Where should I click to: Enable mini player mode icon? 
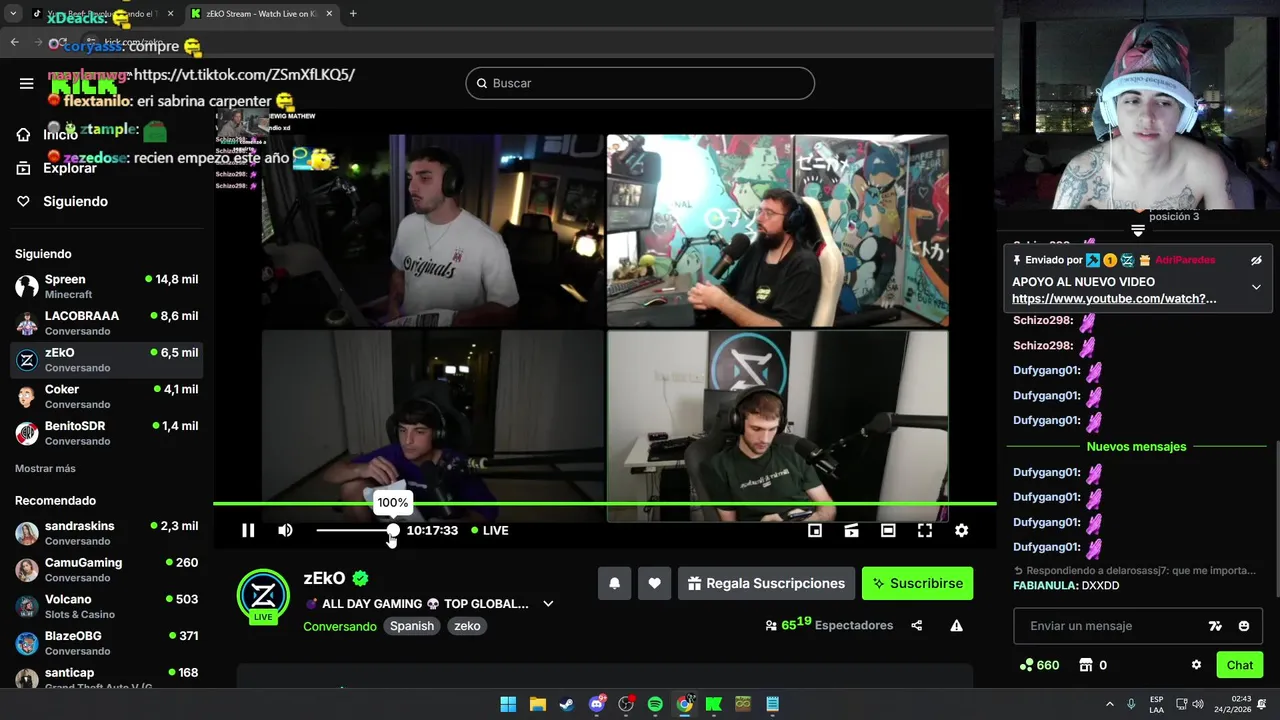(x=815, y=530)
